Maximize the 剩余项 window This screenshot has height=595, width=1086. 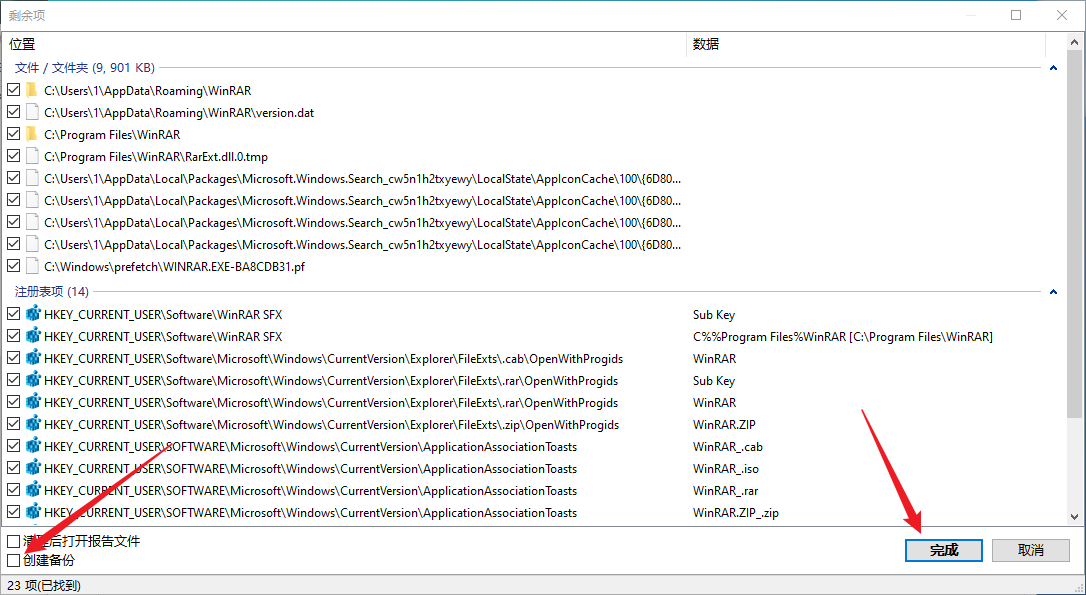(x=1016, y=15)
